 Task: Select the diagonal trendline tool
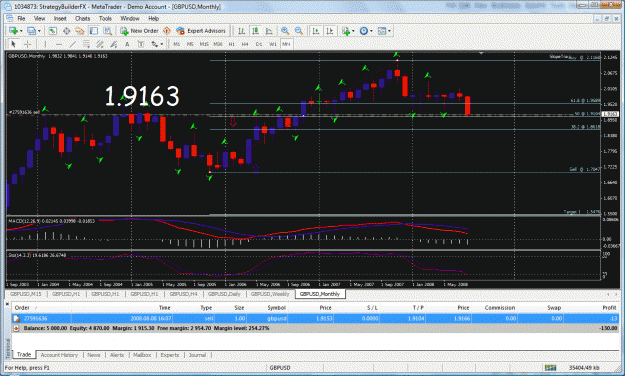(x=73, y=44)
